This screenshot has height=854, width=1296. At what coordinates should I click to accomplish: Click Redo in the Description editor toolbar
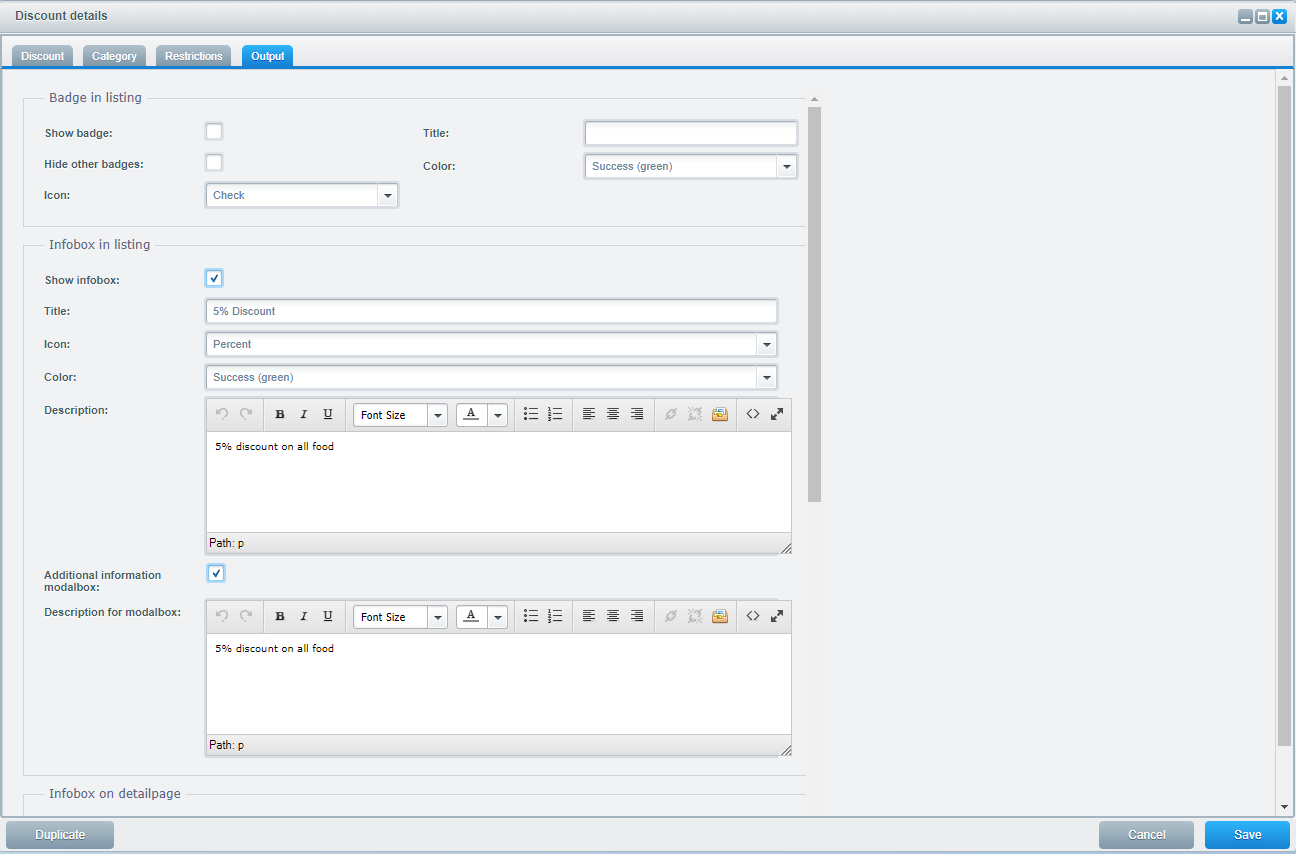click(246, 415)
